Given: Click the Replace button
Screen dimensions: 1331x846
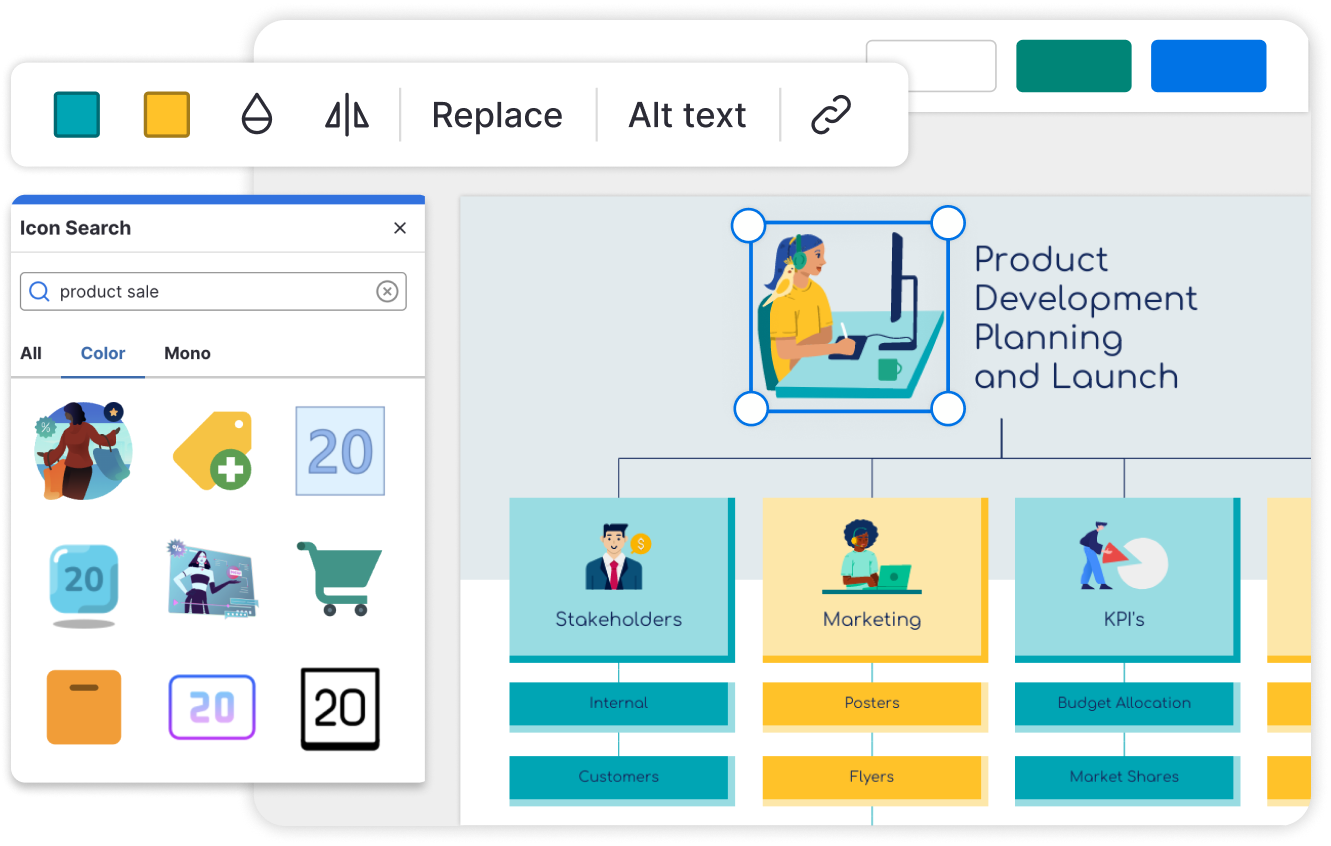Looking at the screenshot, I should (x=496, y=114).
